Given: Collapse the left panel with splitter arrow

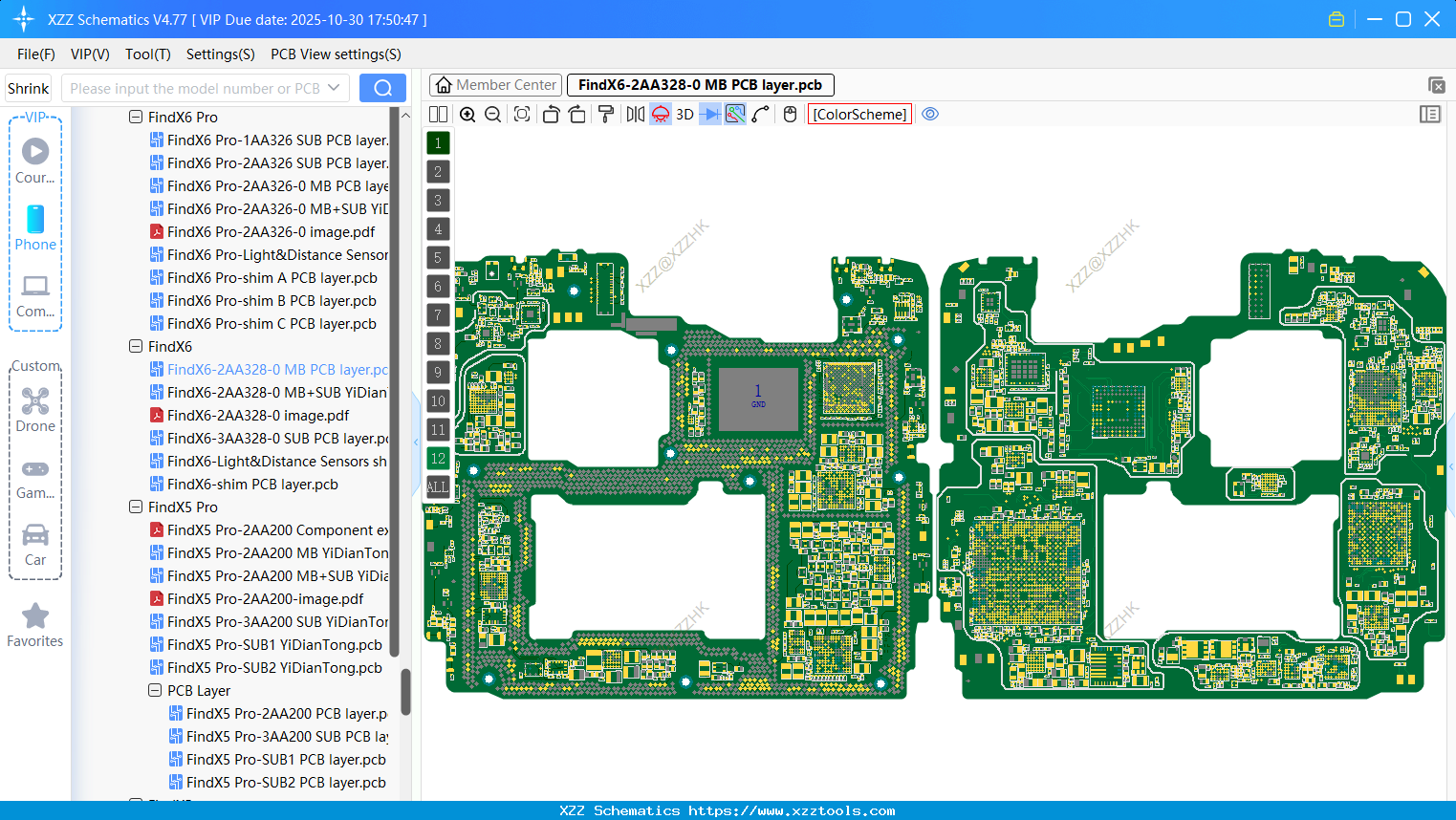Looking at the screenshot, I should 417,442.
